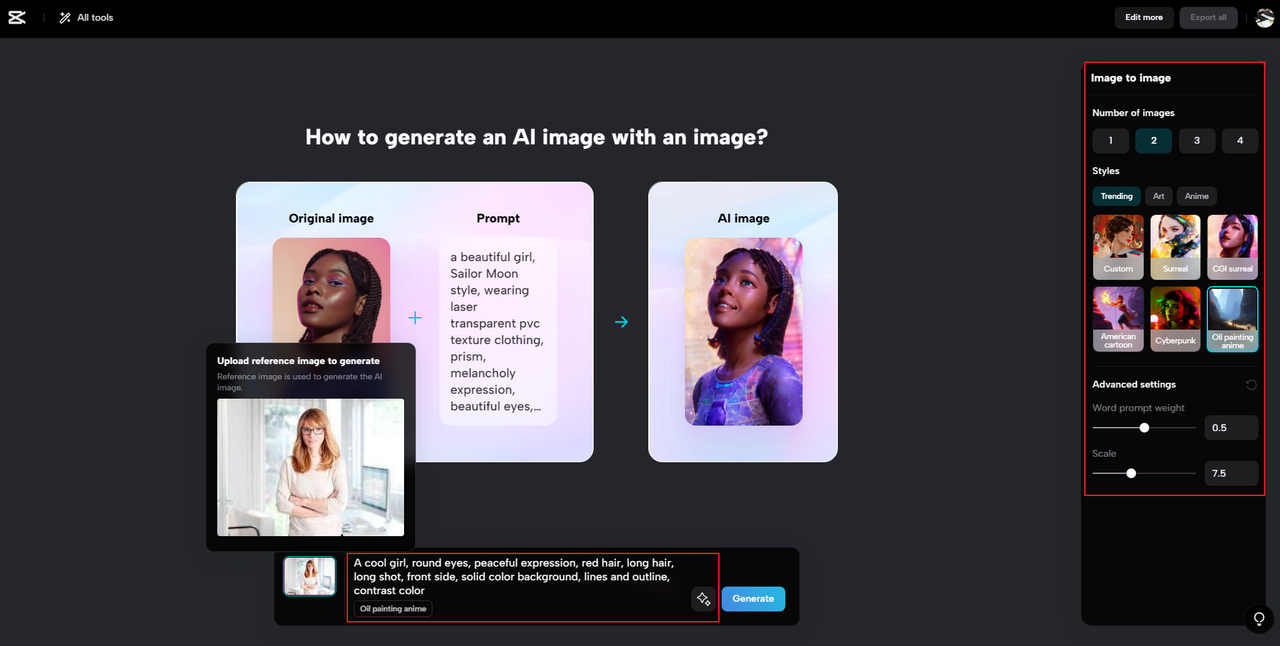Viewport: 1280px width, 646px height.
Task: Click the Styles section label
Action: pyautogui.click(x=1106, y=171)
